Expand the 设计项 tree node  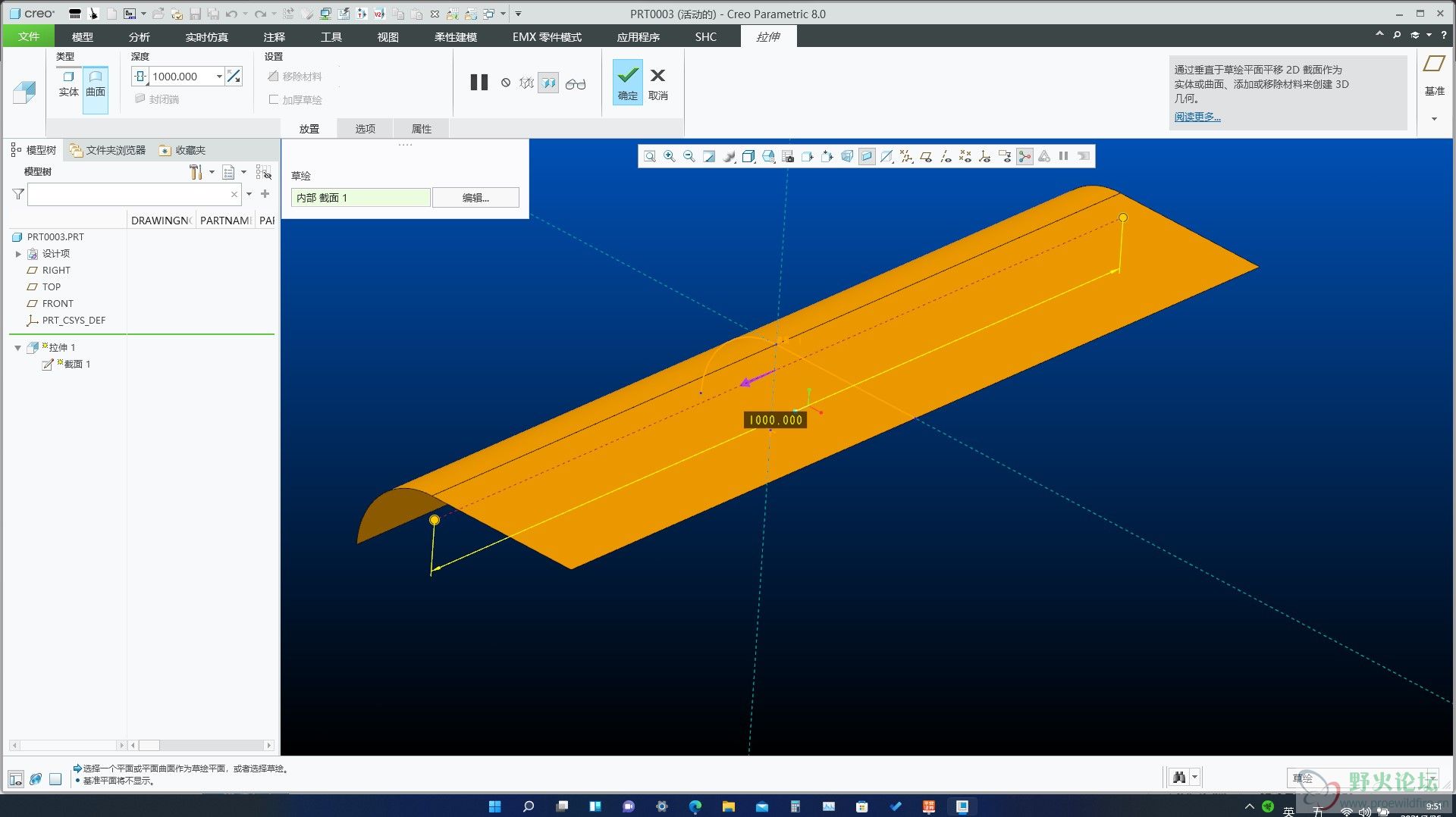pyautogui.click(x=18, y=254)
